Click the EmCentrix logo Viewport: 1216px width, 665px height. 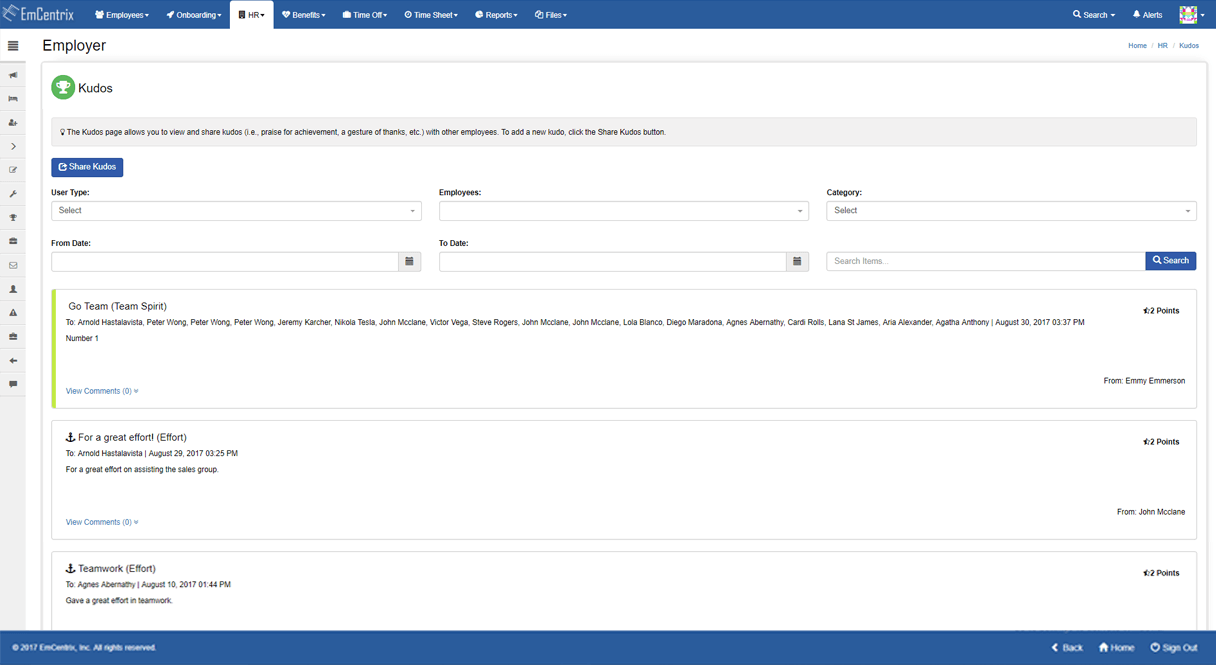pos(38,14)
